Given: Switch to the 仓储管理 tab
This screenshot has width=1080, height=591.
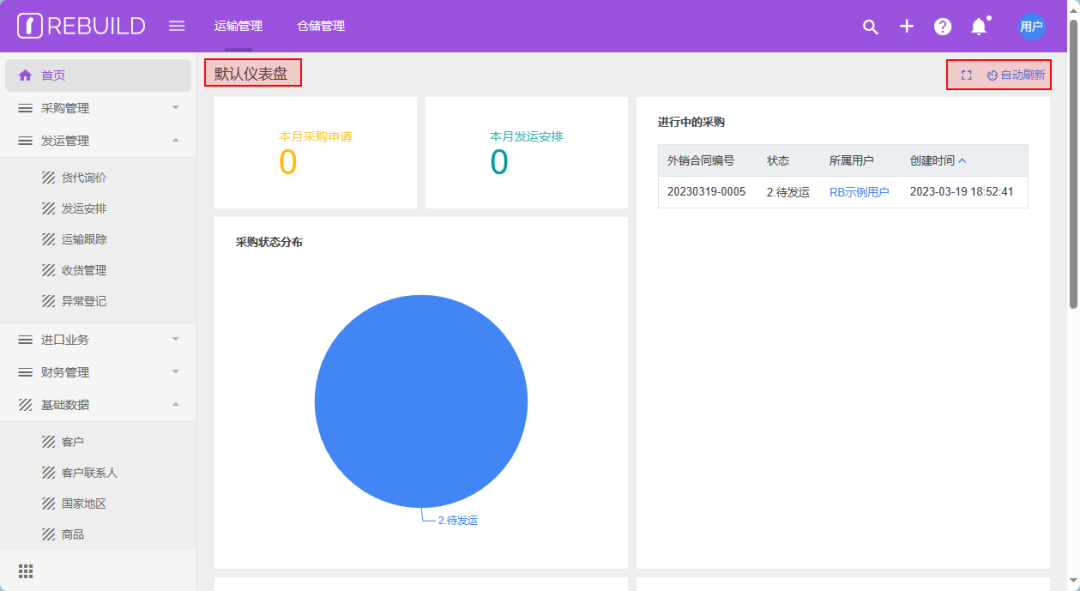Looking at the screenshot, I should coord(320,26).
